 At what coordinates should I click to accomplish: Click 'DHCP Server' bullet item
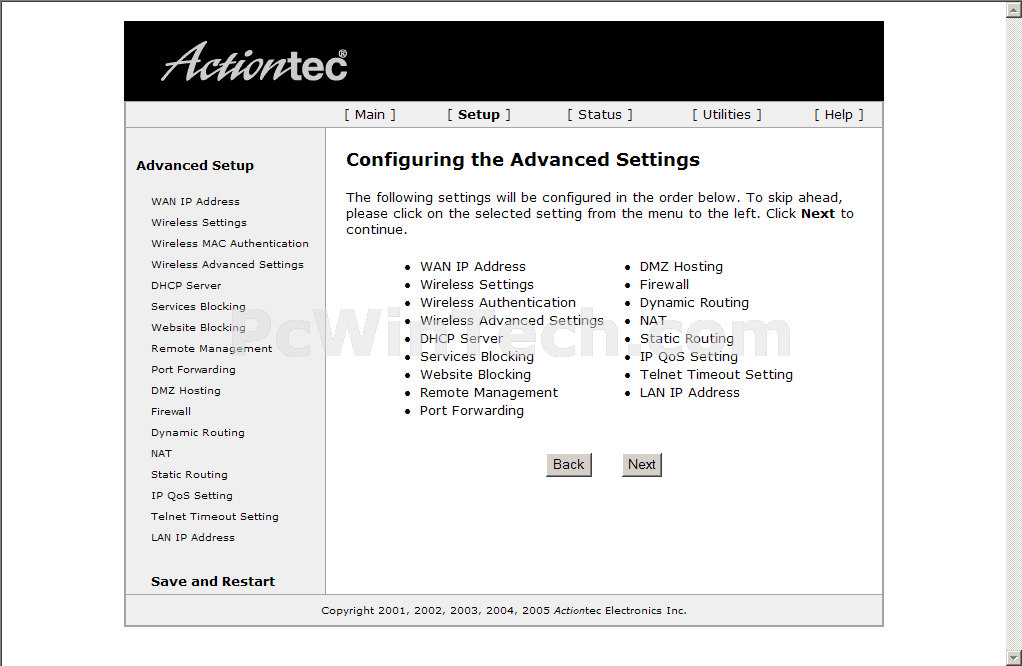461,339
